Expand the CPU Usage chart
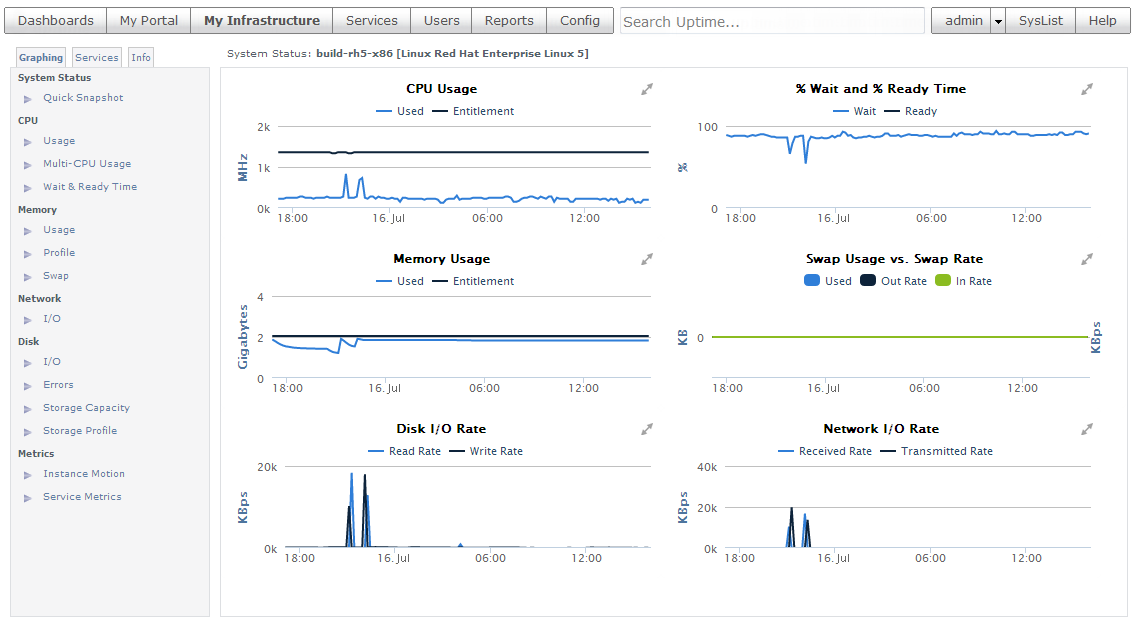 (x=647, y=90)
